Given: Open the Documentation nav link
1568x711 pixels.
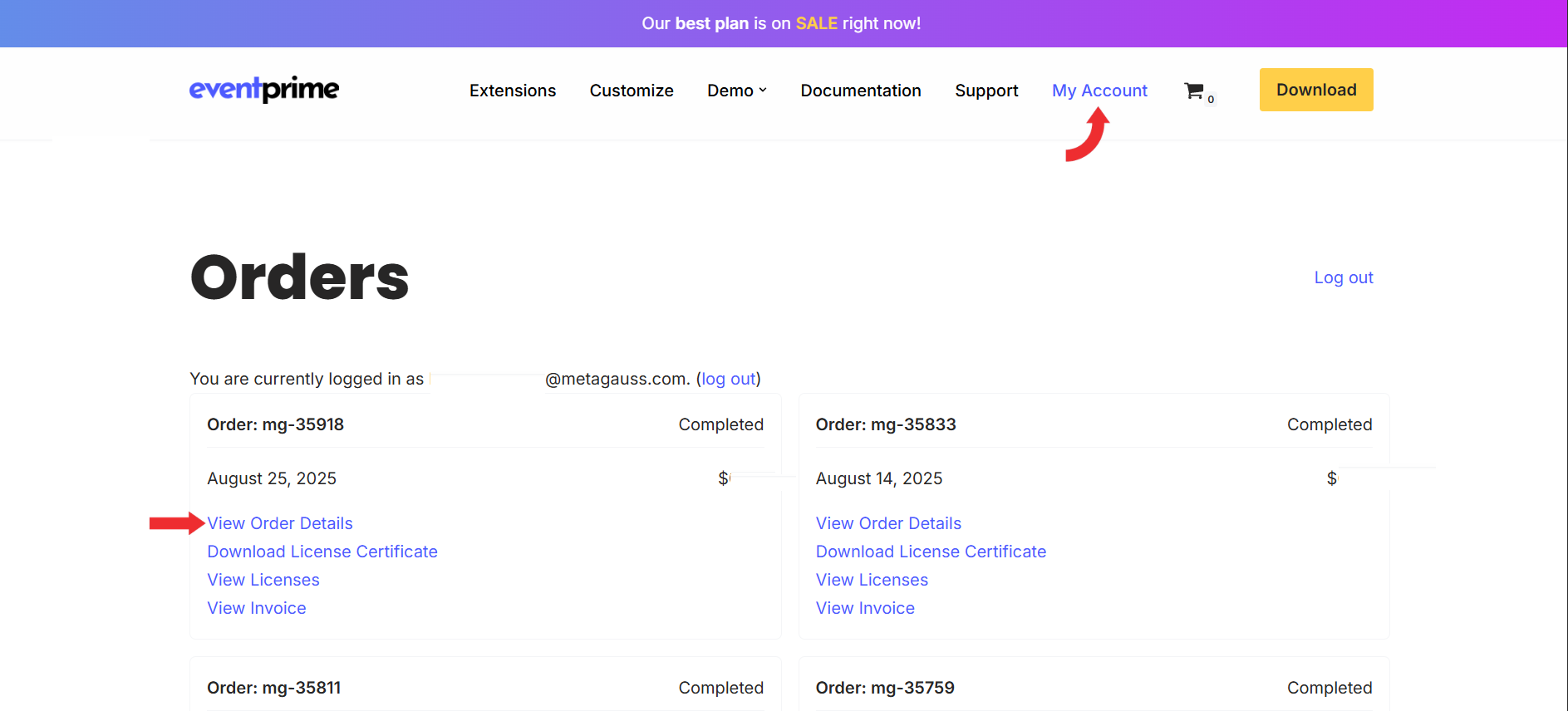Looking at the screenshot, I should tap(860, 91).
